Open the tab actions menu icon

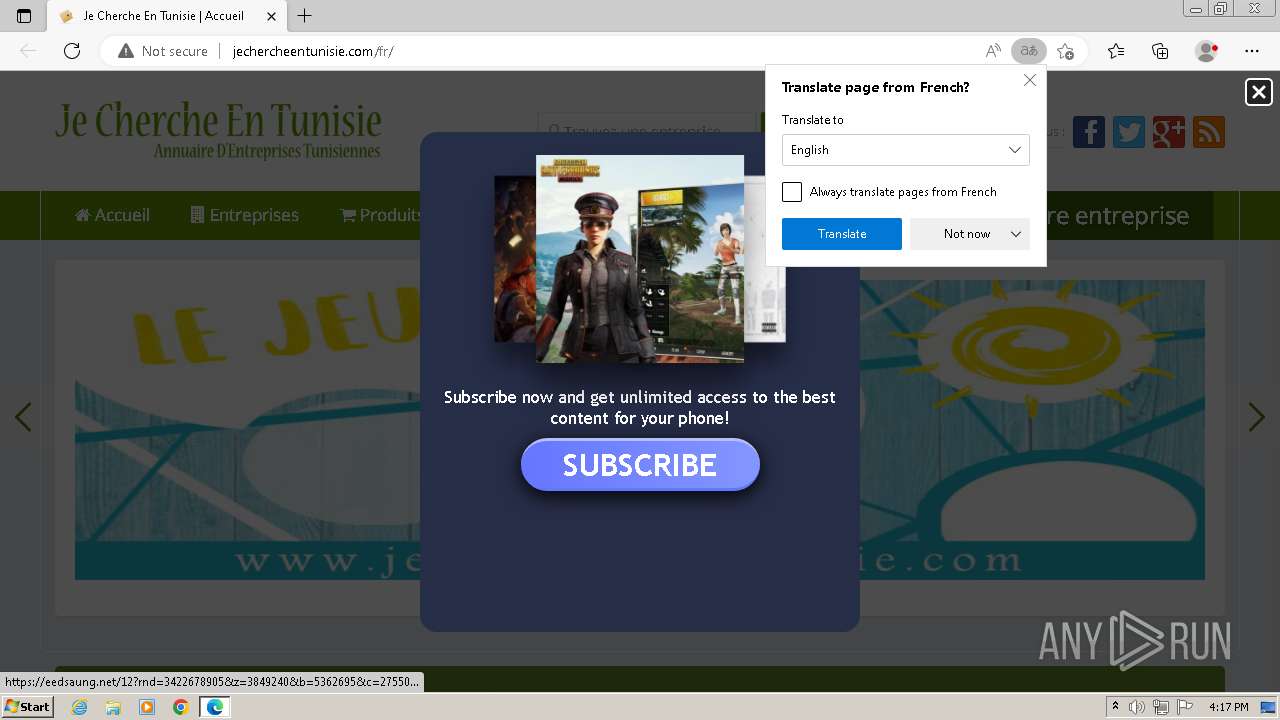tap(24, 16)
